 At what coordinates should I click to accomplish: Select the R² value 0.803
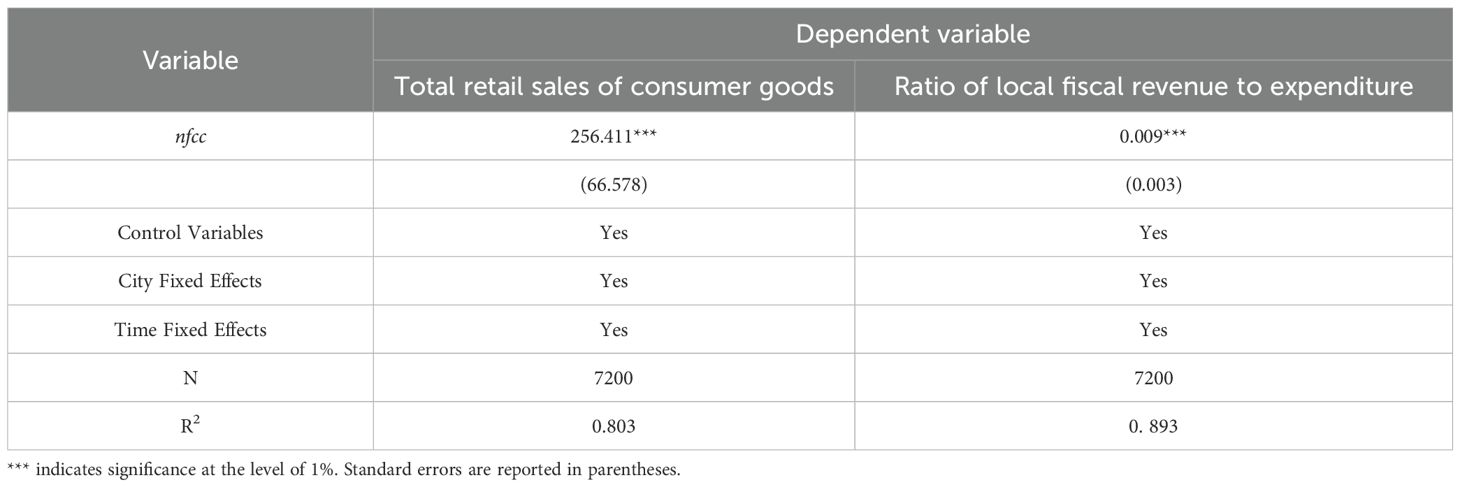coord(614,426)
